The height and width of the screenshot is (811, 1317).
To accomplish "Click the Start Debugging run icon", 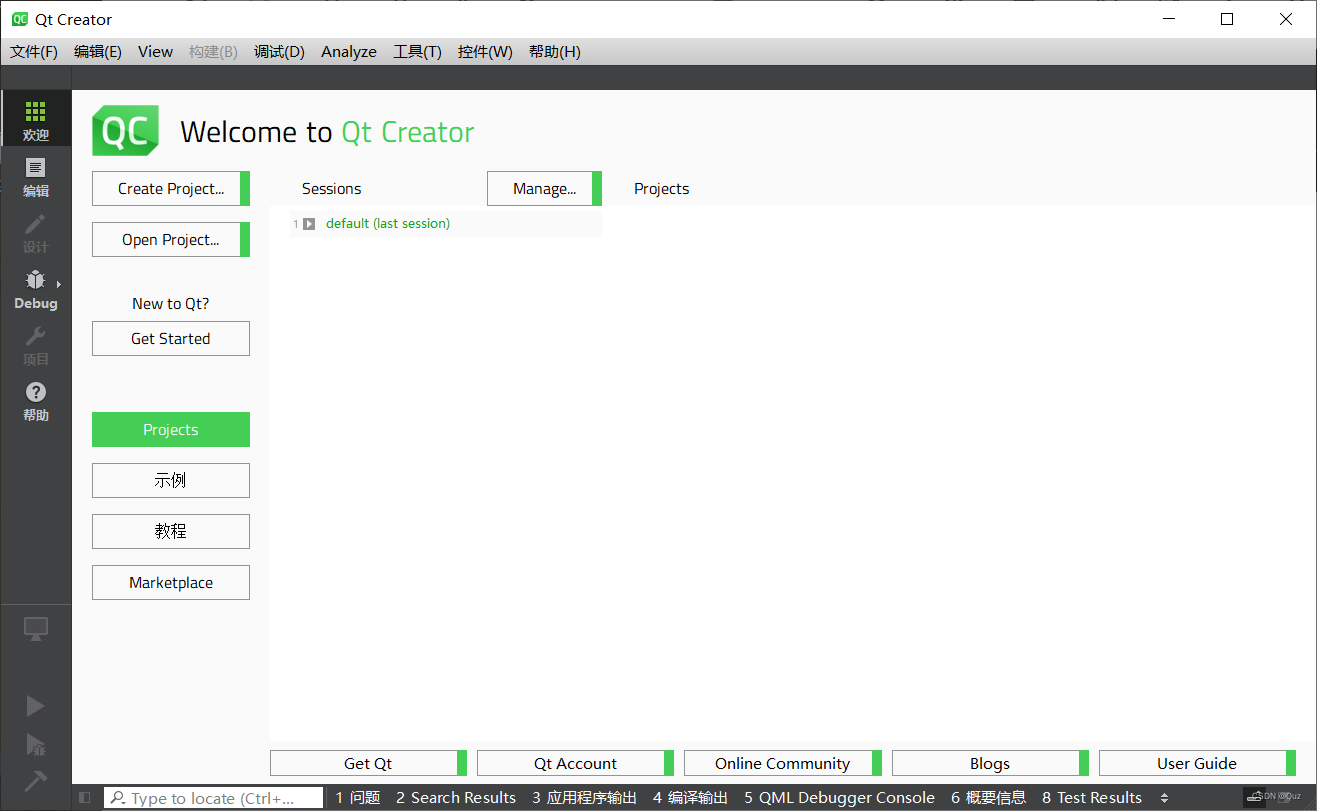I will (35, 743).
